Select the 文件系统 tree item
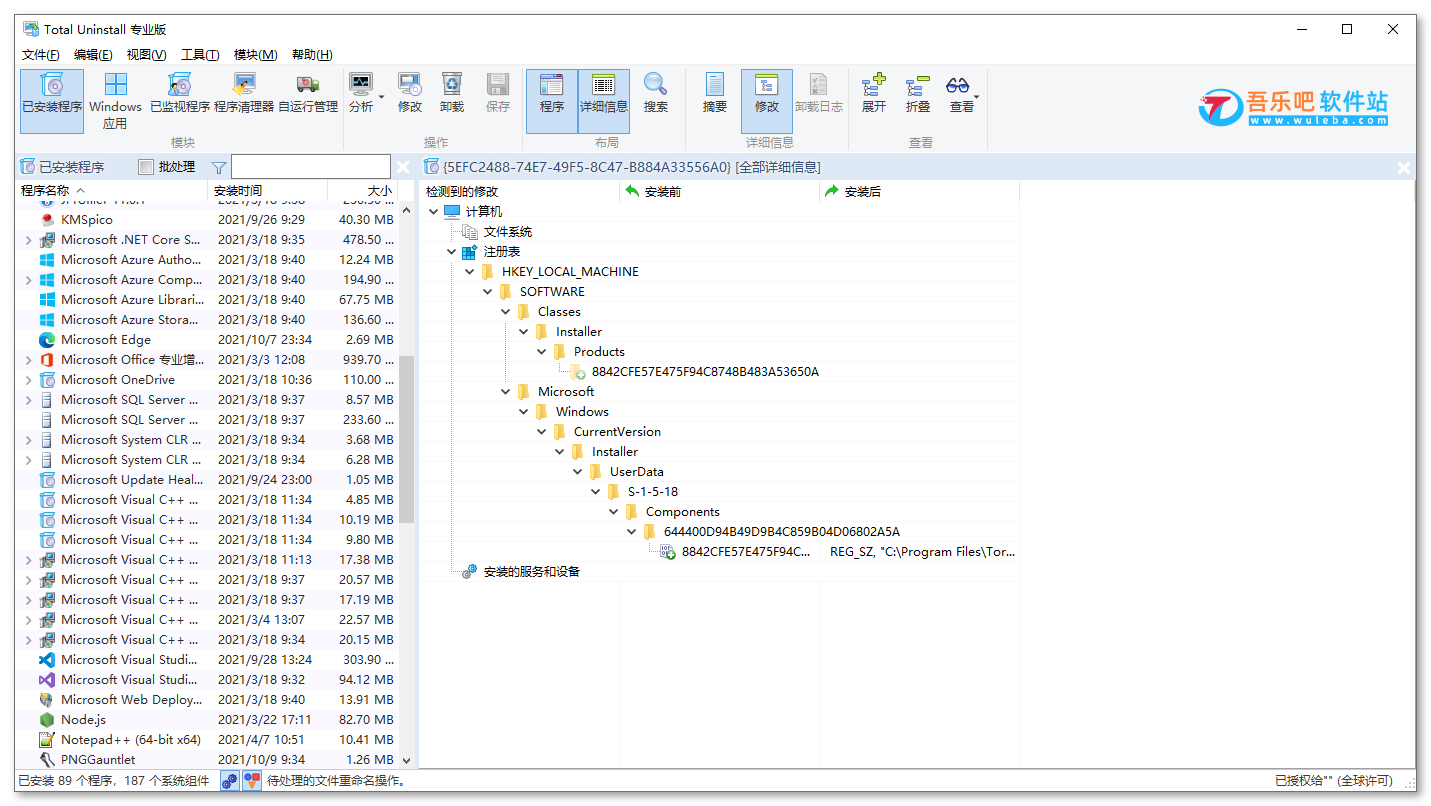Screen dimensions: 1431x806 (x=508, y=231)
